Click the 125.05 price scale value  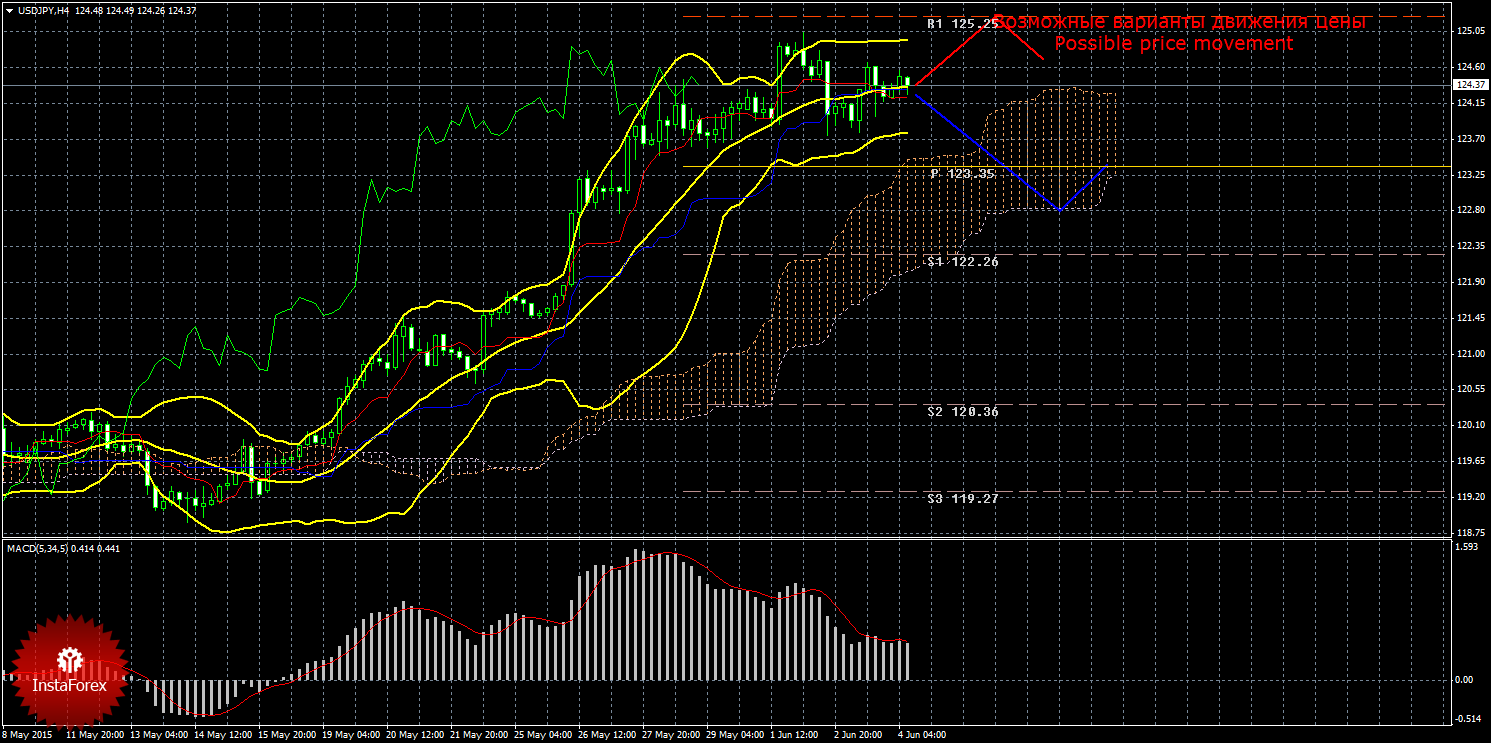point(1470,31)
